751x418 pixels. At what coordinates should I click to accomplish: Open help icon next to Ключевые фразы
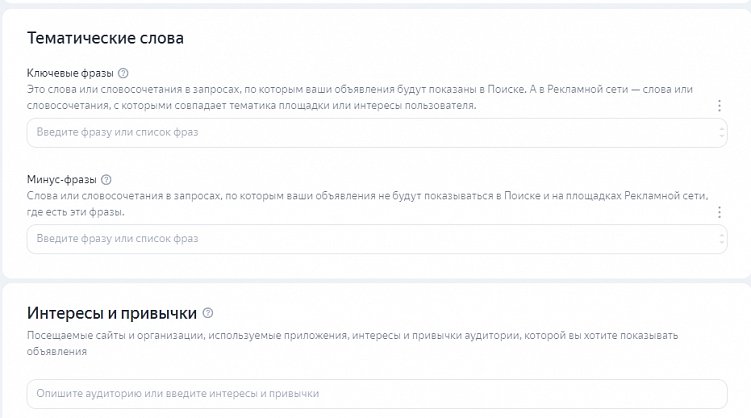(x=123, y=73)
